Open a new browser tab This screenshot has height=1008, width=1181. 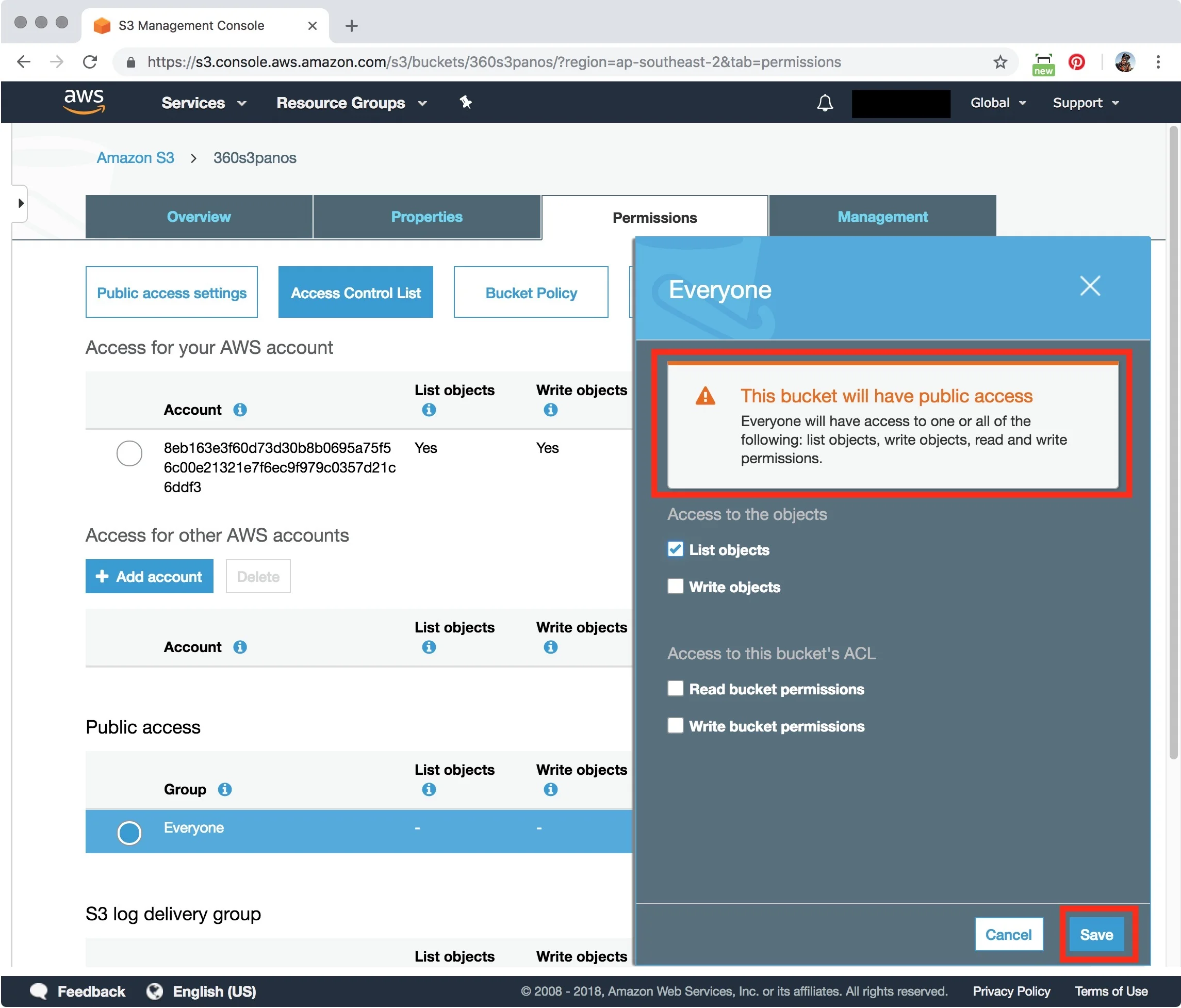pyautogui.click(x=352, y=26)
